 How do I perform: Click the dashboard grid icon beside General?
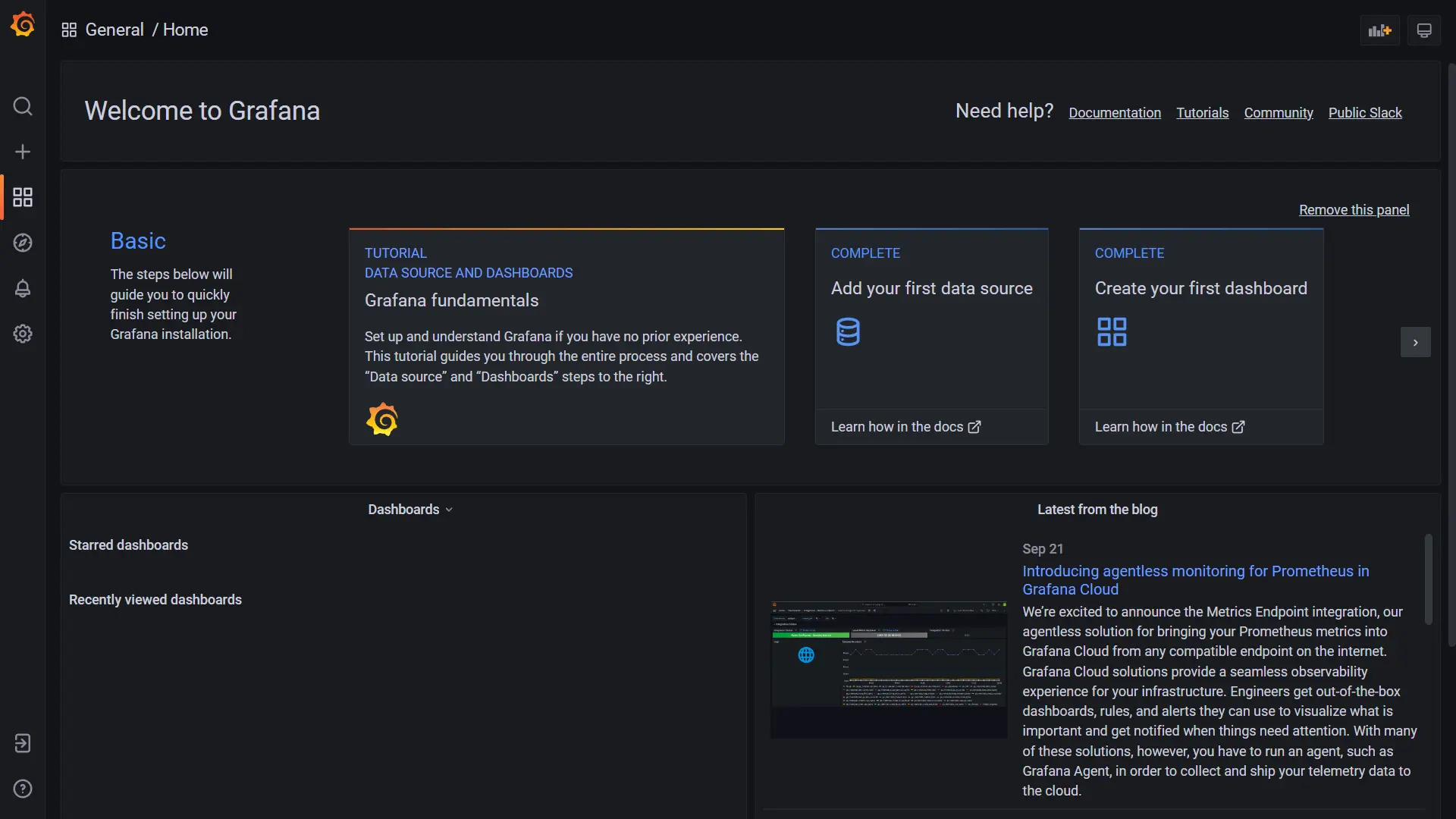(x=69, y=30)
